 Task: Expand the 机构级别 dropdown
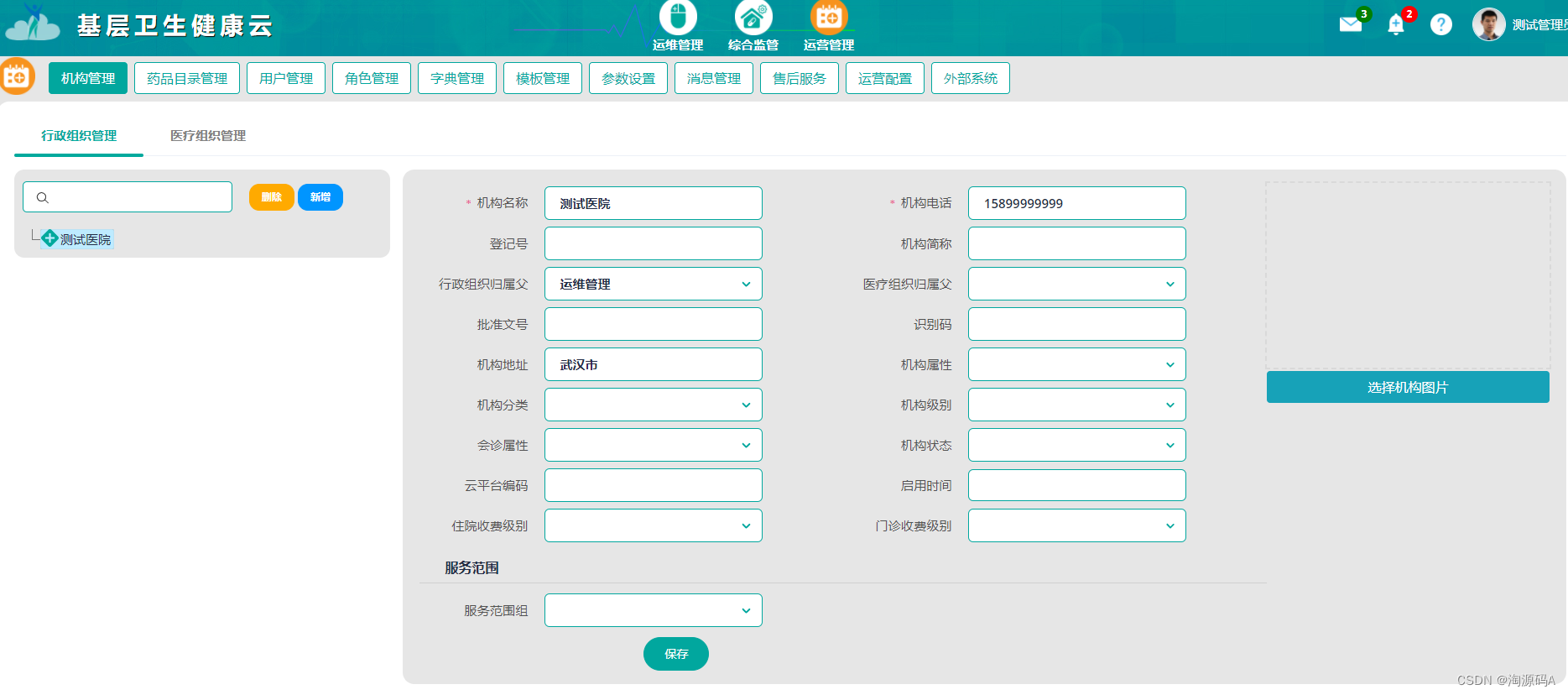(x=1077, y=405)
